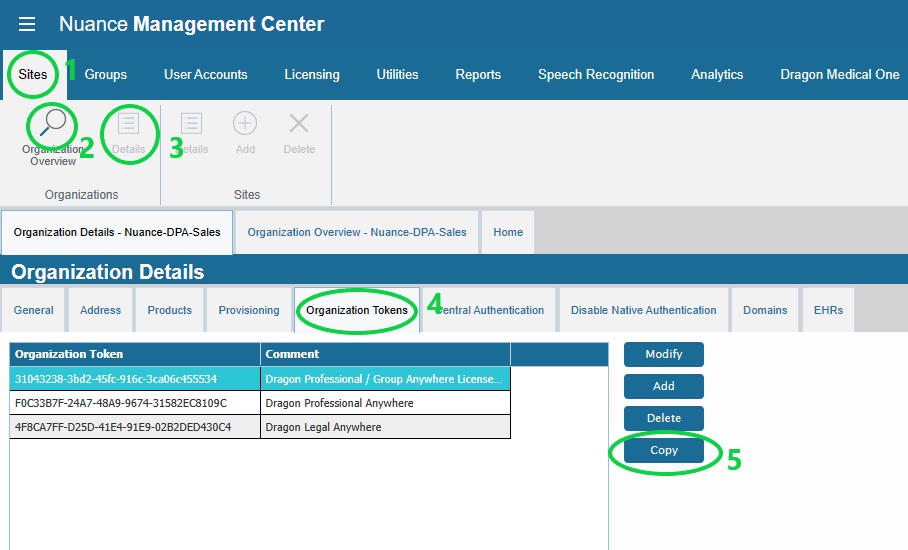The image size is (908, 550).
Task: Click the Organization Overview magnifier icon
Action: click(52, 124)
